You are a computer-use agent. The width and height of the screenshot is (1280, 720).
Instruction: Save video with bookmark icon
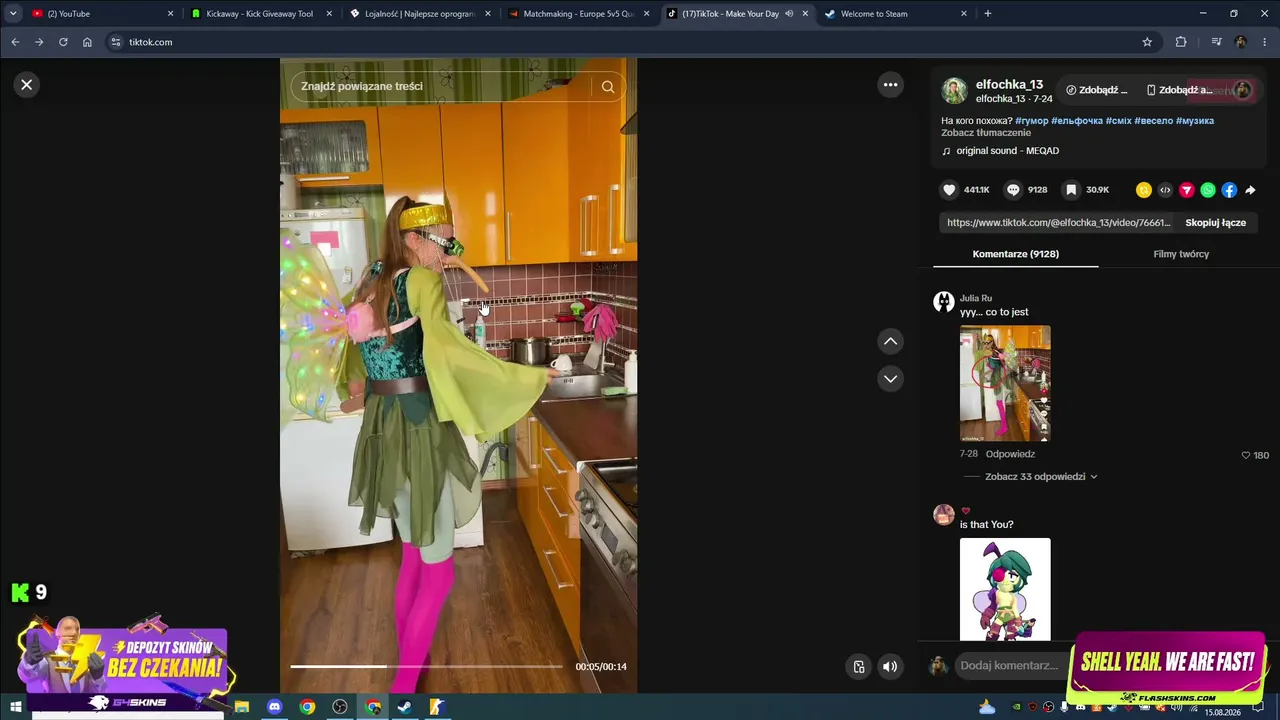pyautogui.click(x=1071, y=190)
